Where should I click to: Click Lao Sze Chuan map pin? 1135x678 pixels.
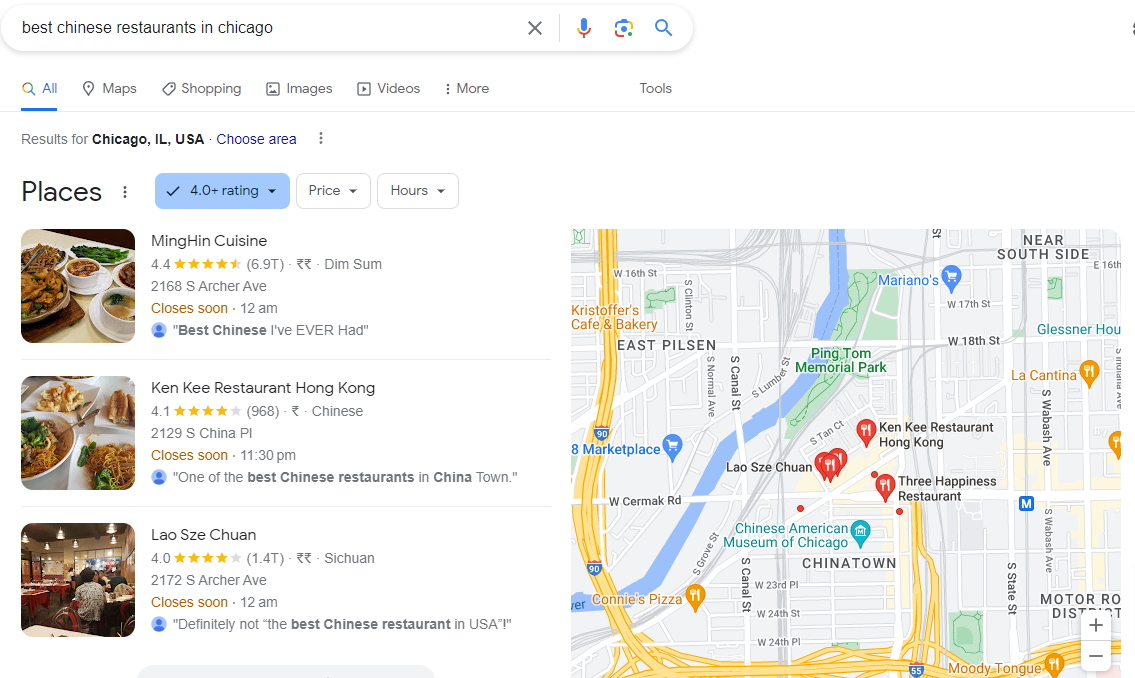click(830, 465)
